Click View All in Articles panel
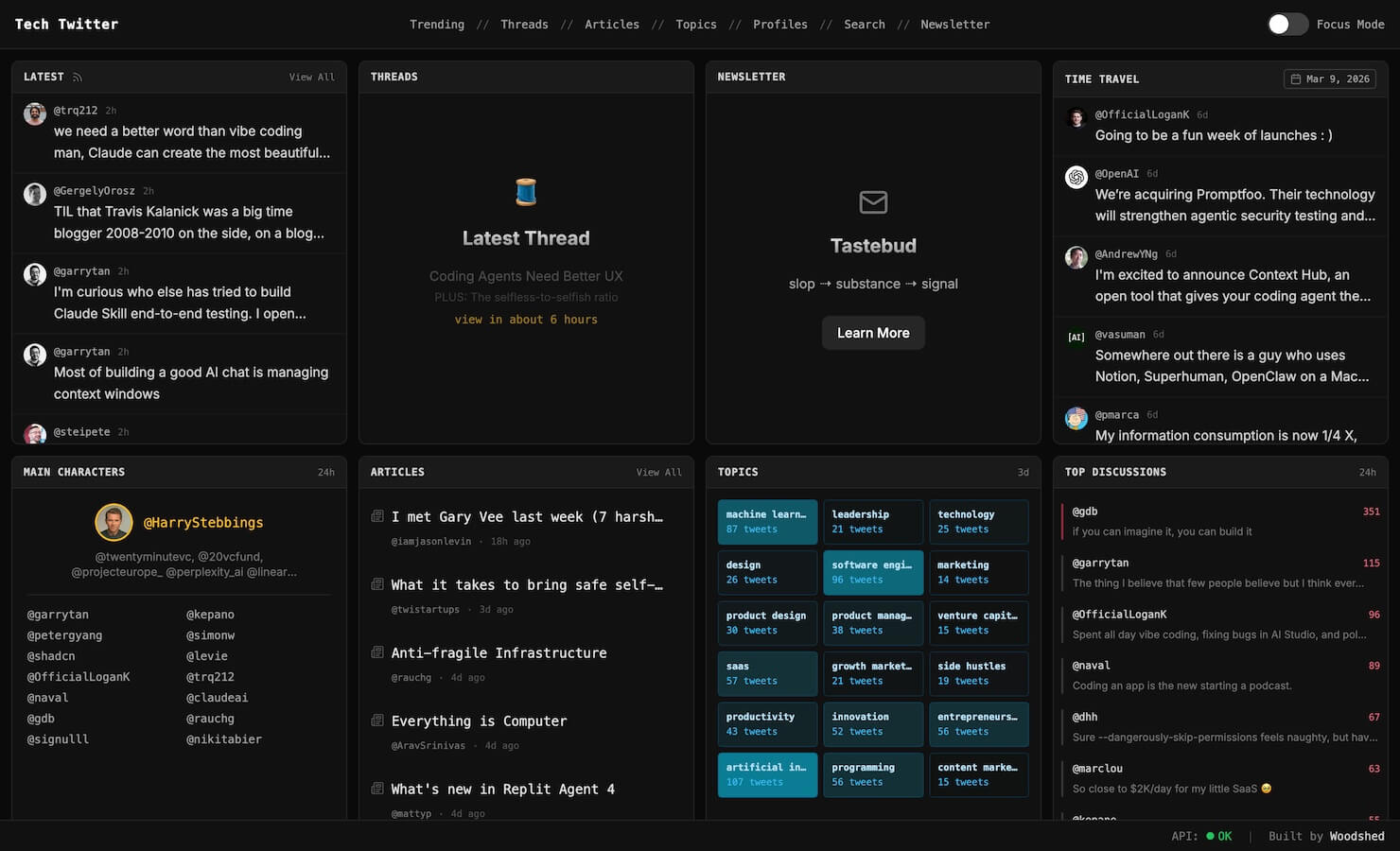 tap(658, 472)
